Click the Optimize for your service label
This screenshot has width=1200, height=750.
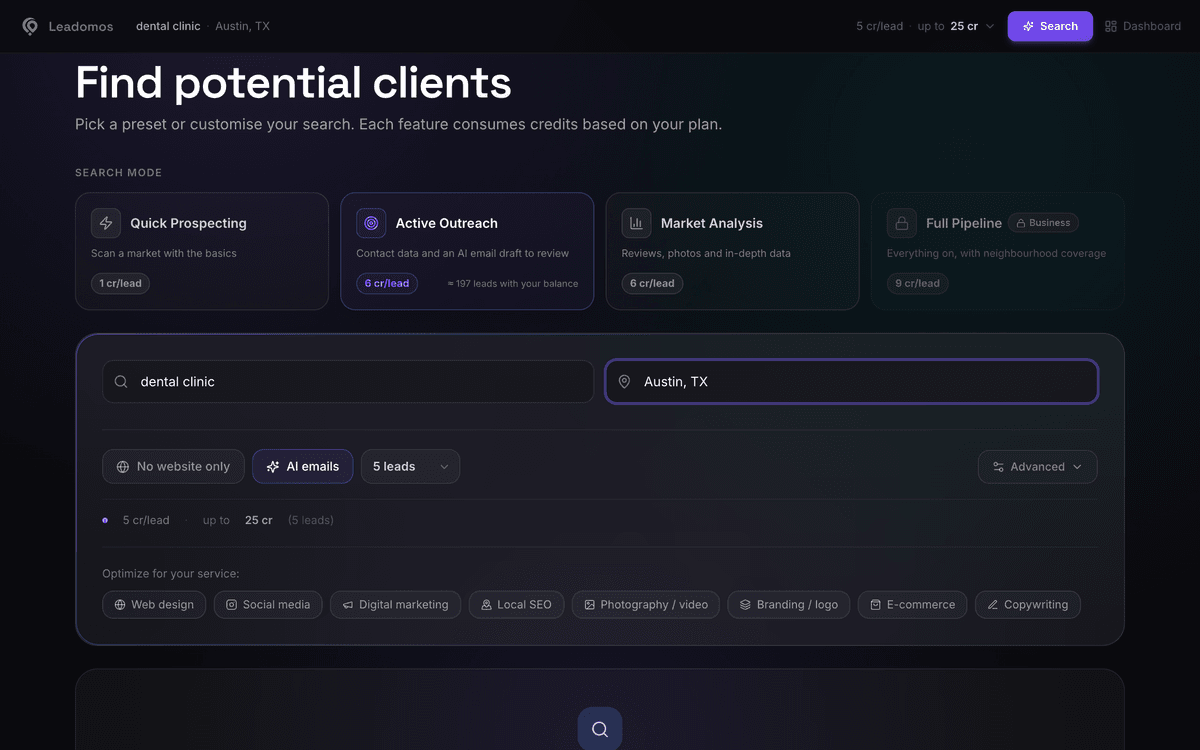pyautogui.click(x=171, y=574)
